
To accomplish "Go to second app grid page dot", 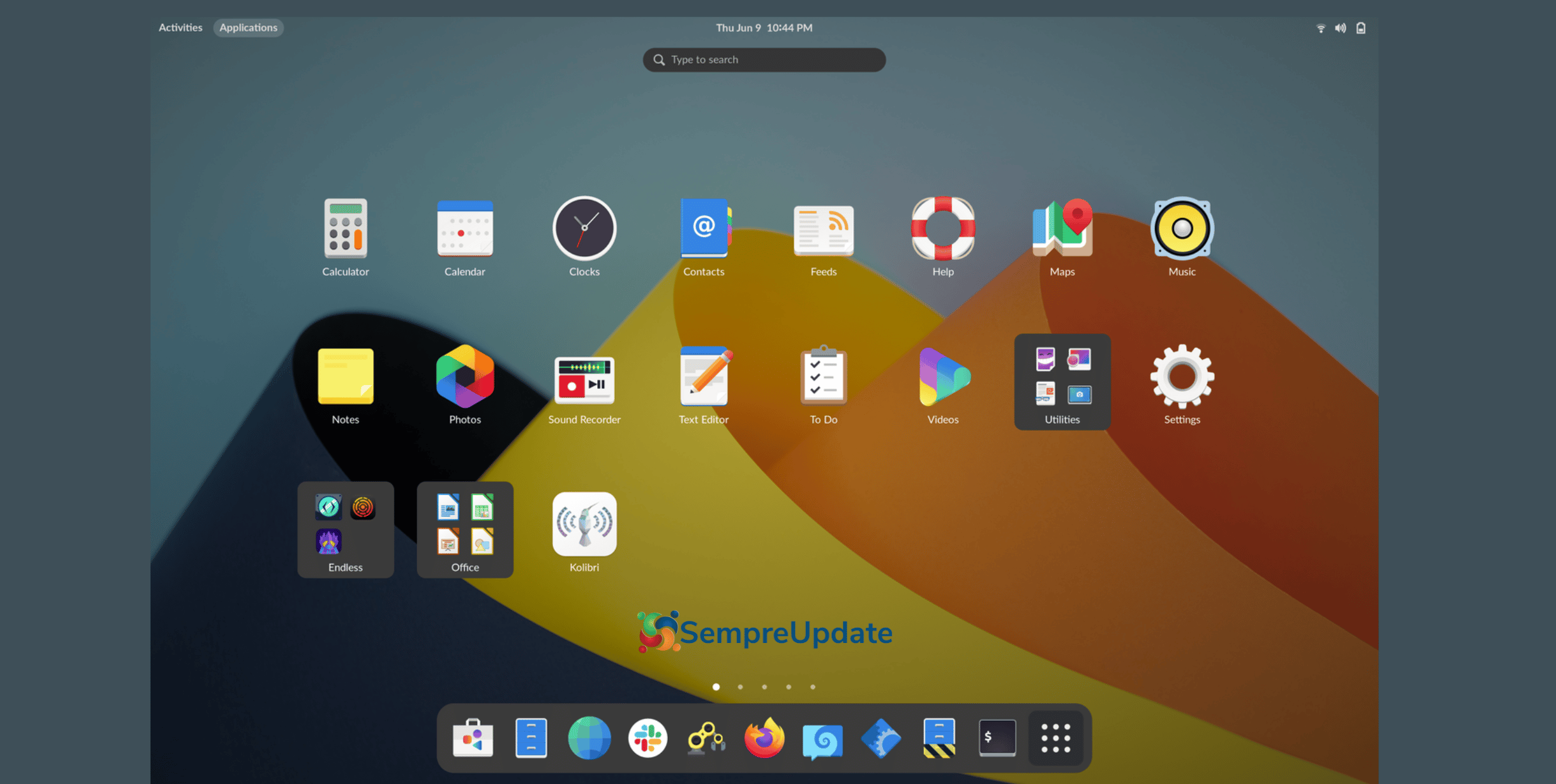I will [740, 687].
